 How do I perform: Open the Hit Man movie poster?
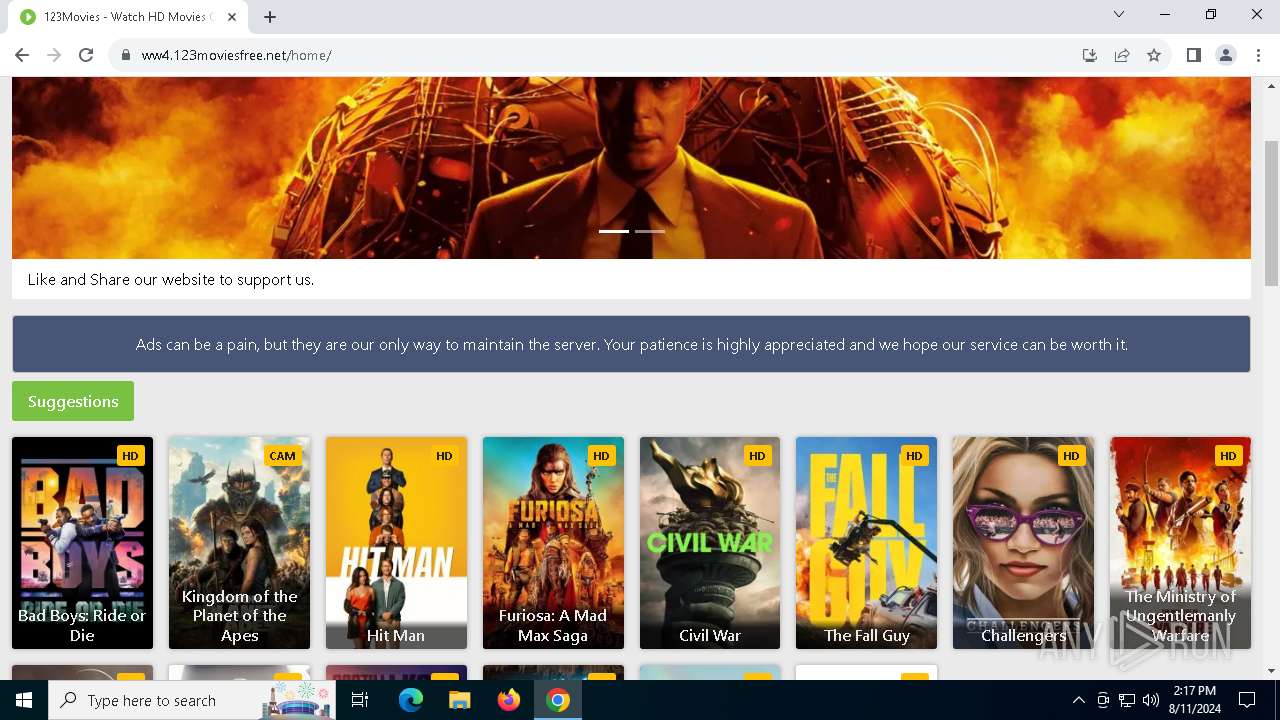(396, 543)
